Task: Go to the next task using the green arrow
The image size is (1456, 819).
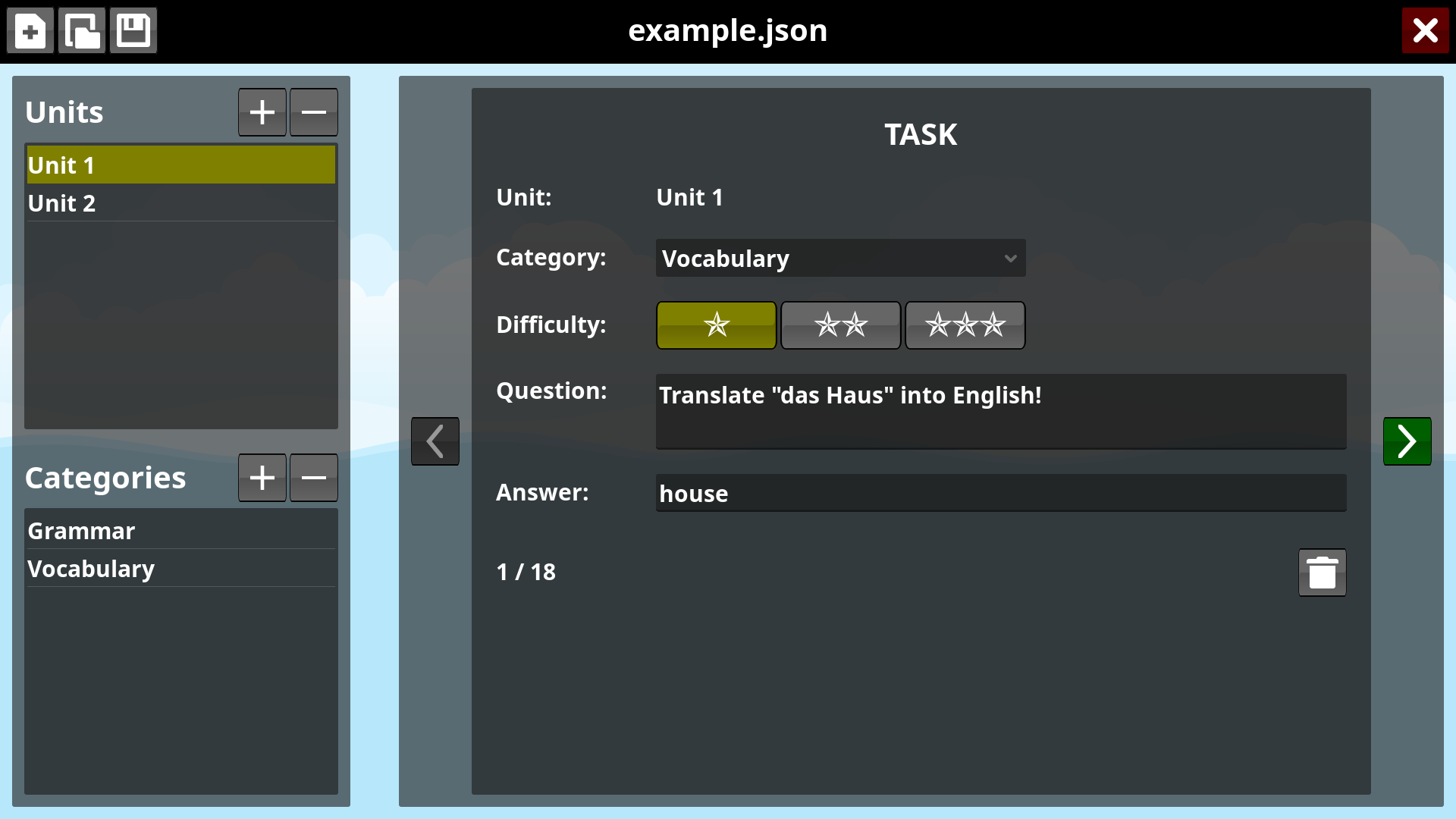Action: tap(1407, 441)
